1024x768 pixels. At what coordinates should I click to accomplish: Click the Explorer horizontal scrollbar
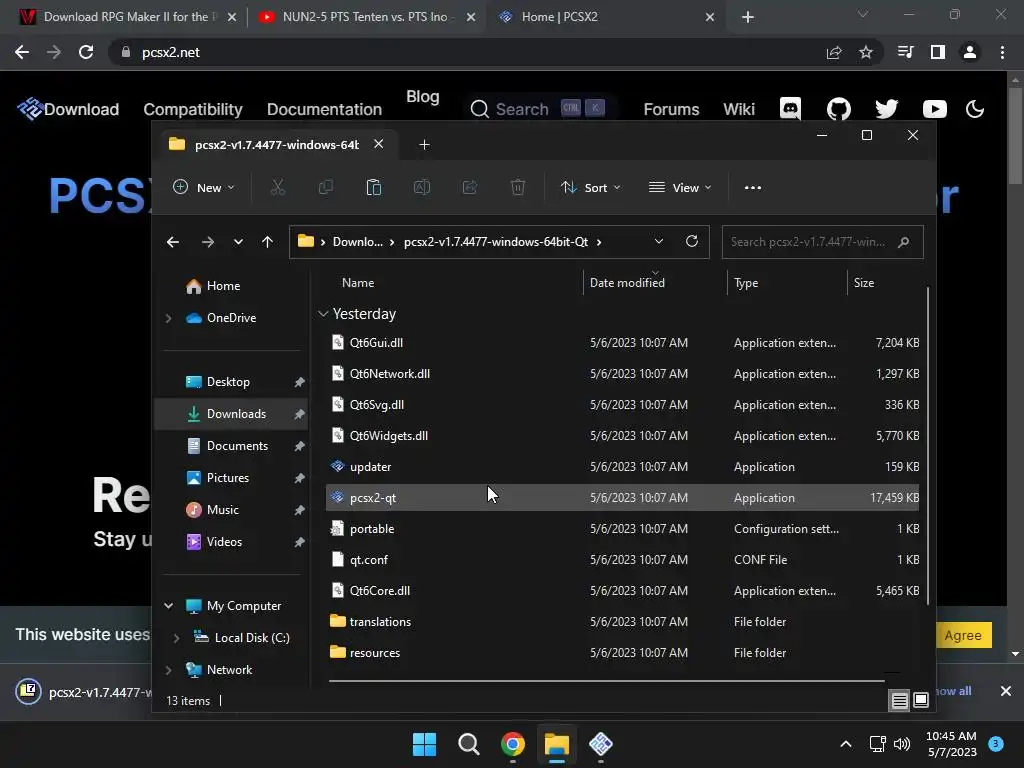tap(606, 680)
